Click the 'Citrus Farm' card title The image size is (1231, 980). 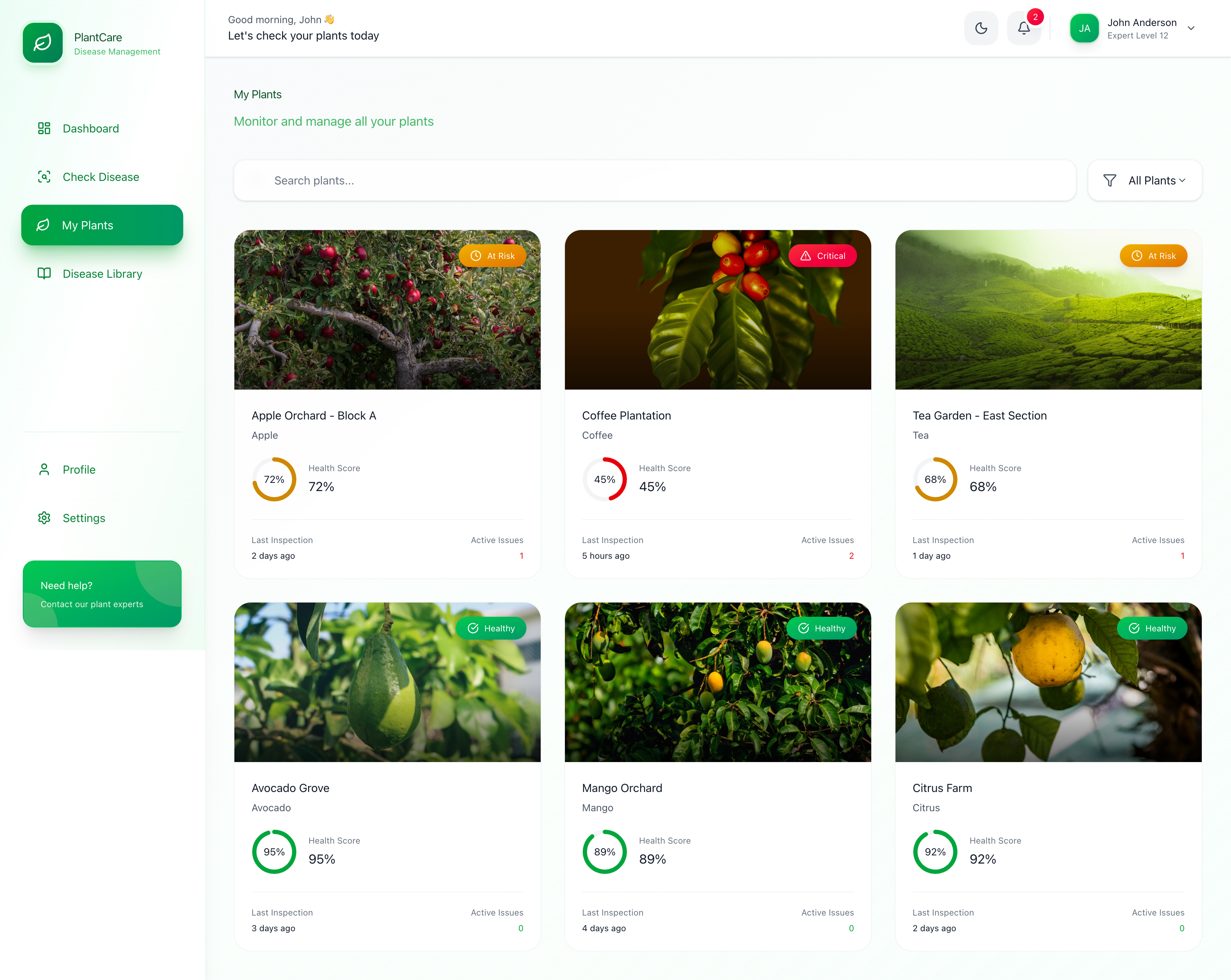942,788
